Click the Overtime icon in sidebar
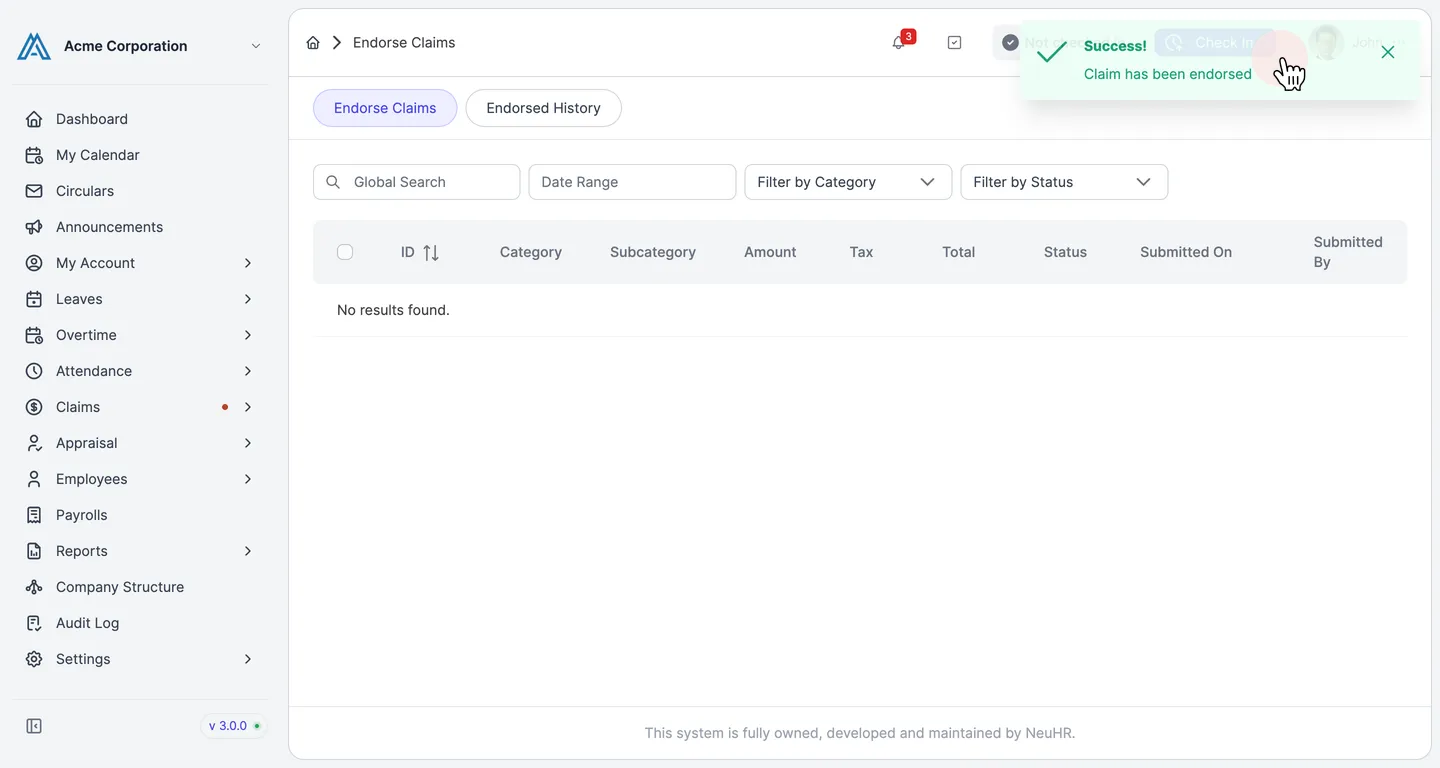This screenshot has height=768, width=1440. click(x=34, y=335)
